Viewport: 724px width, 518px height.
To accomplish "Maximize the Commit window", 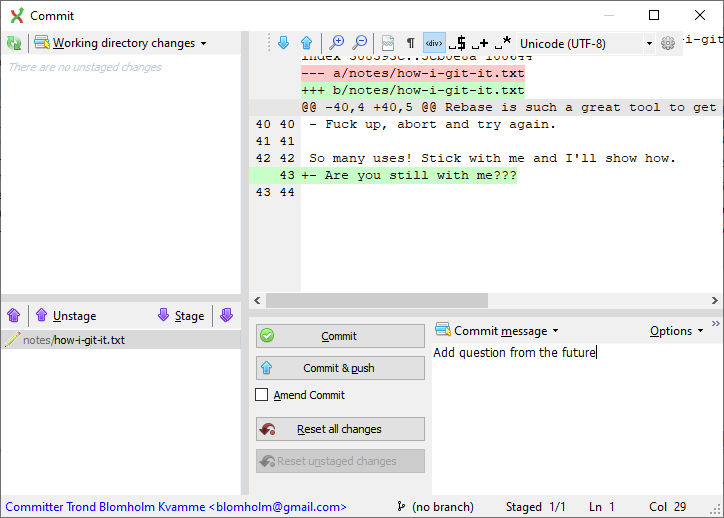I will (654, 15).
